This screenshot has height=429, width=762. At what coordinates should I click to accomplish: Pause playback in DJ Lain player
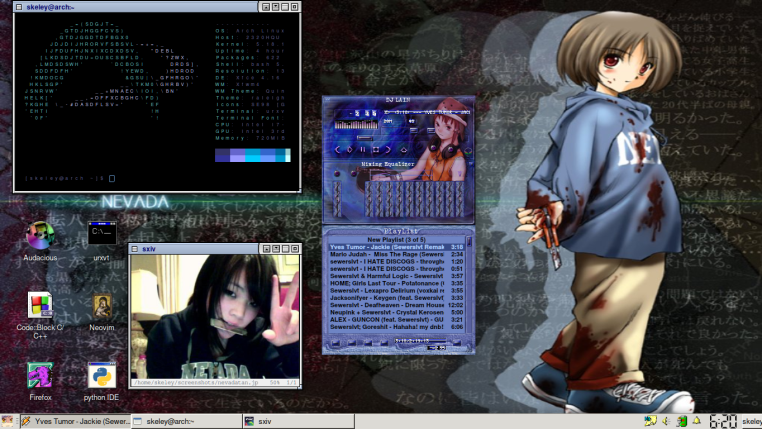[x=363, y=150]
